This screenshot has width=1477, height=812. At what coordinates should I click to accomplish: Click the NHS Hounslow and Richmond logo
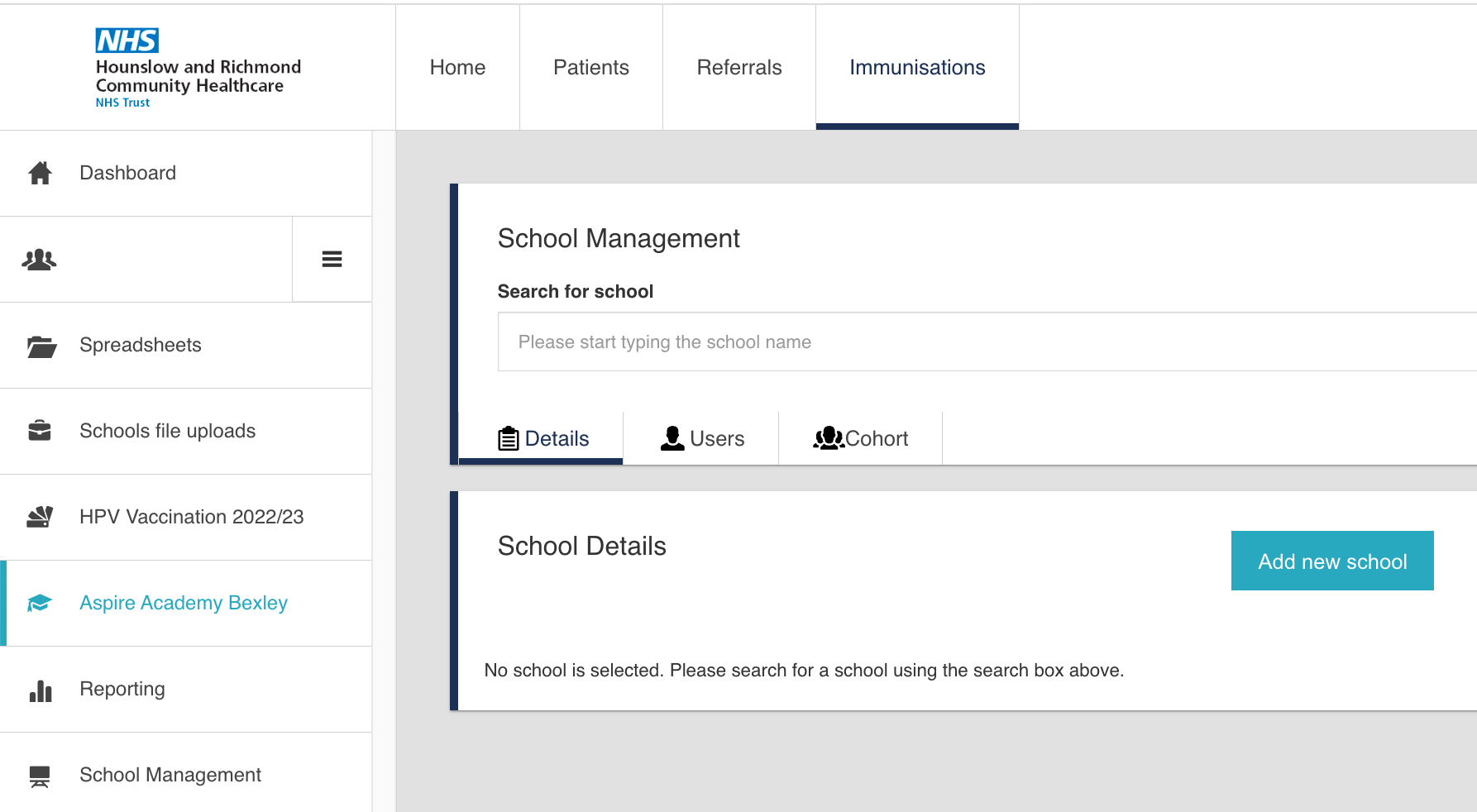[198, 68]
